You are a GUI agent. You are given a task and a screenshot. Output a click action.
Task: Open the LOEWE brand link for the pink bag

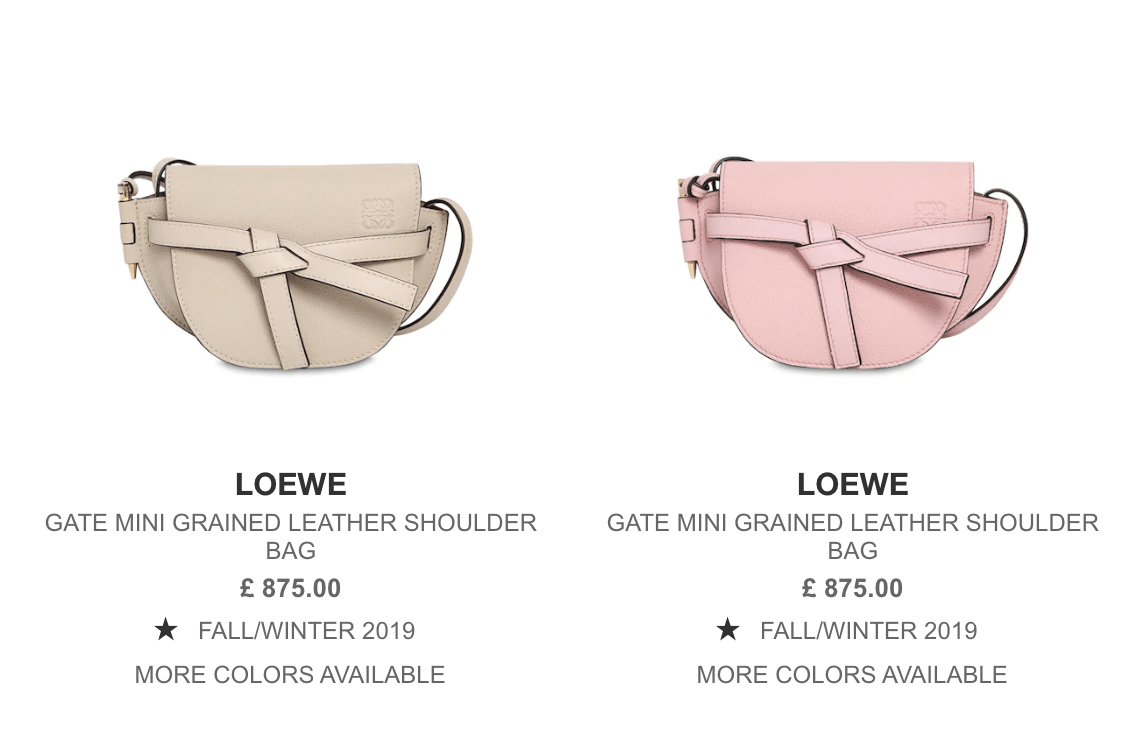click(852, 484)
